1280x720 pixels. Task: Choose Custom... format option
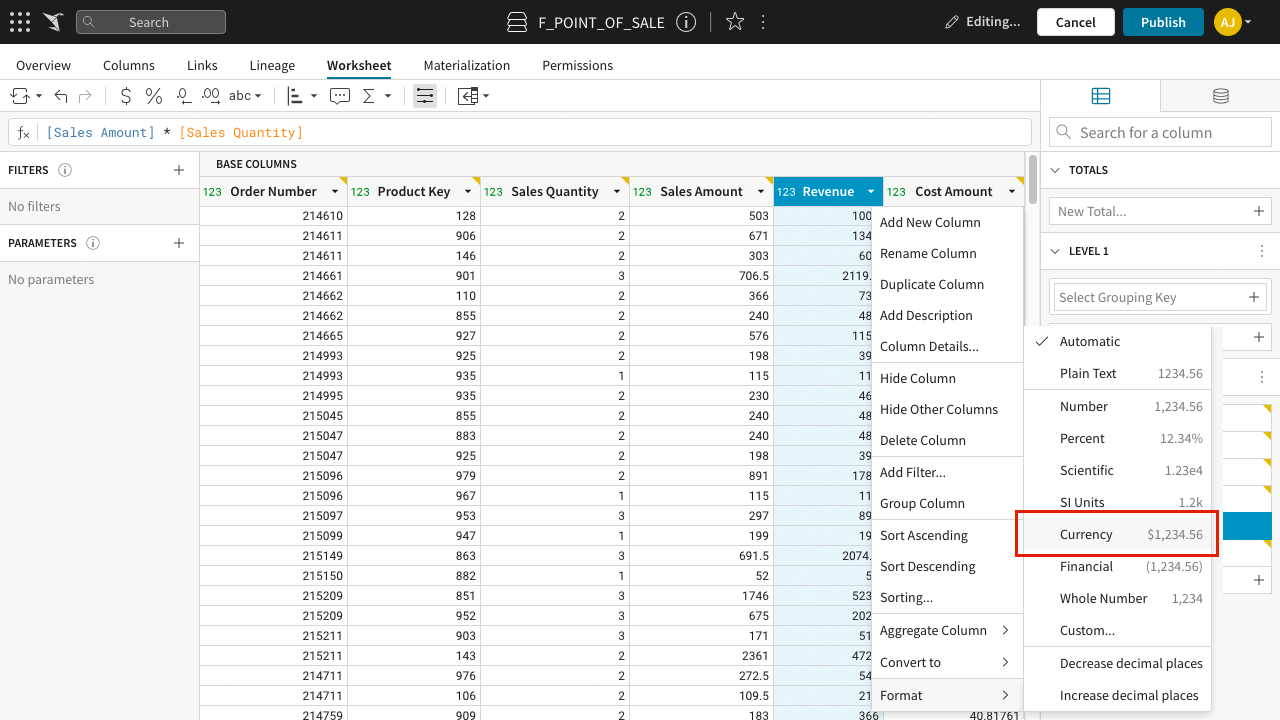pos(1117,630)
